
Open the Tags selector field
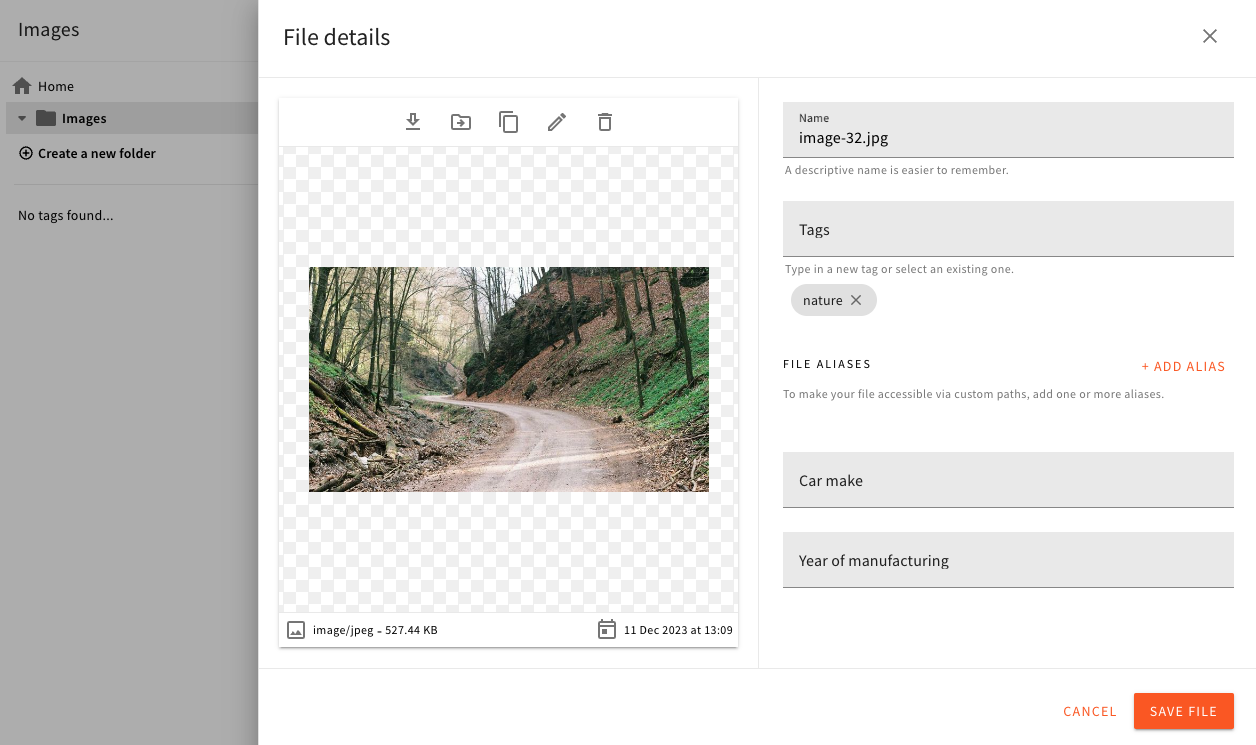click(x=1008, y=229)
